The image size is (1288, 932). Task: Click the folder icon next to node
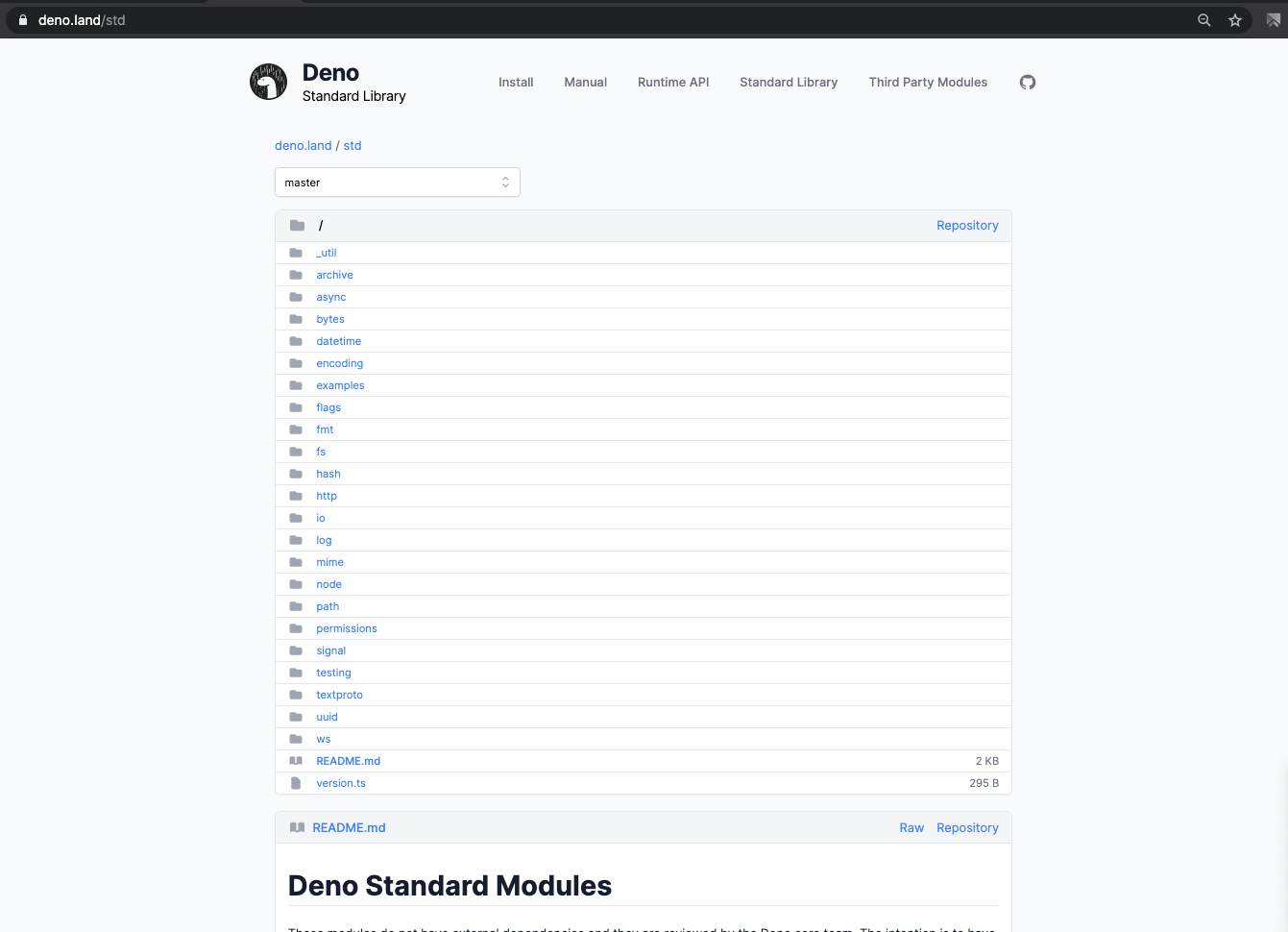click(296, 584)
